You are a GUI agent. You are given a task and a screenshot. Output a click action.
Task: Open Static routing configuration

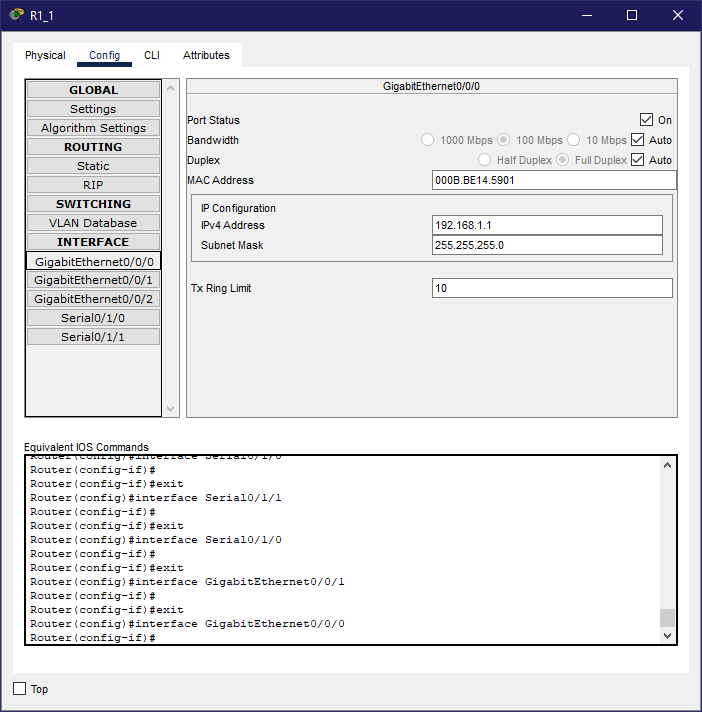point(93,166)
